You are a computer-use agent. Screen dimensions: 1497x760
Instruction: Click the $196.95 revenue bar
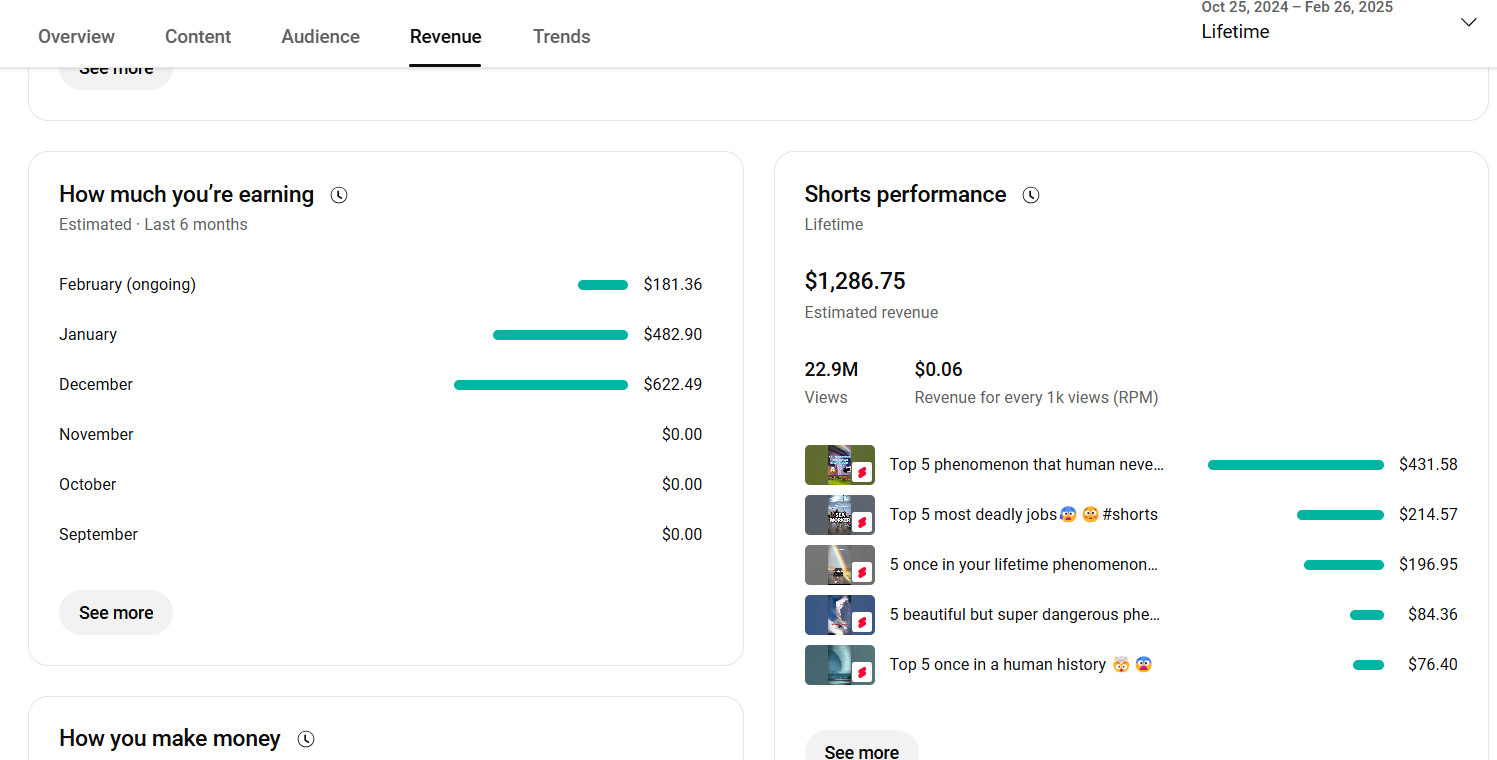tap(1344, 565)
